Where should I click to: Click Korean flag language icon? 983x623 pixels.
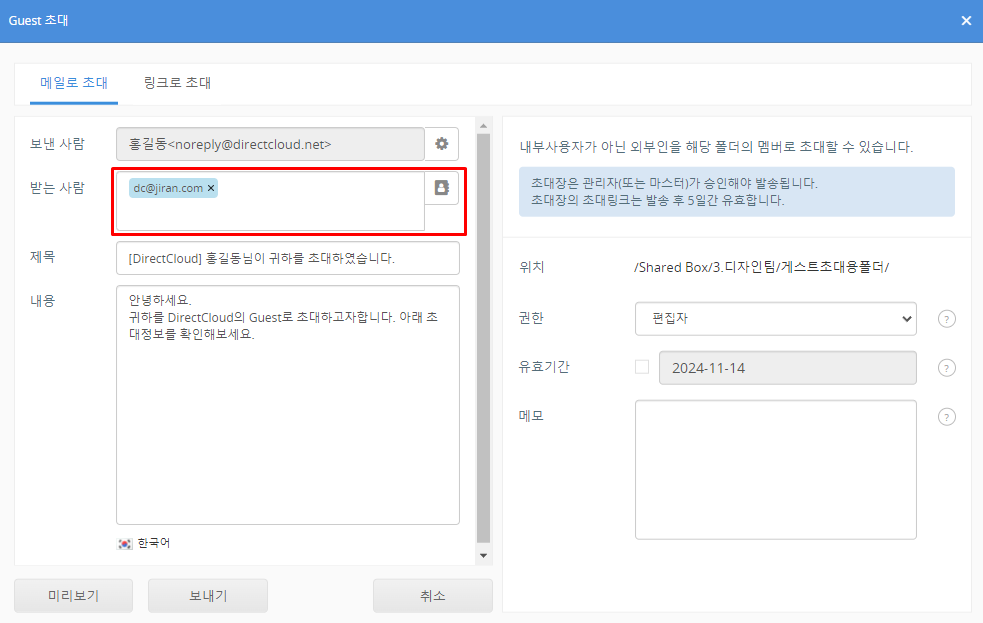click(x=125, y=543)
